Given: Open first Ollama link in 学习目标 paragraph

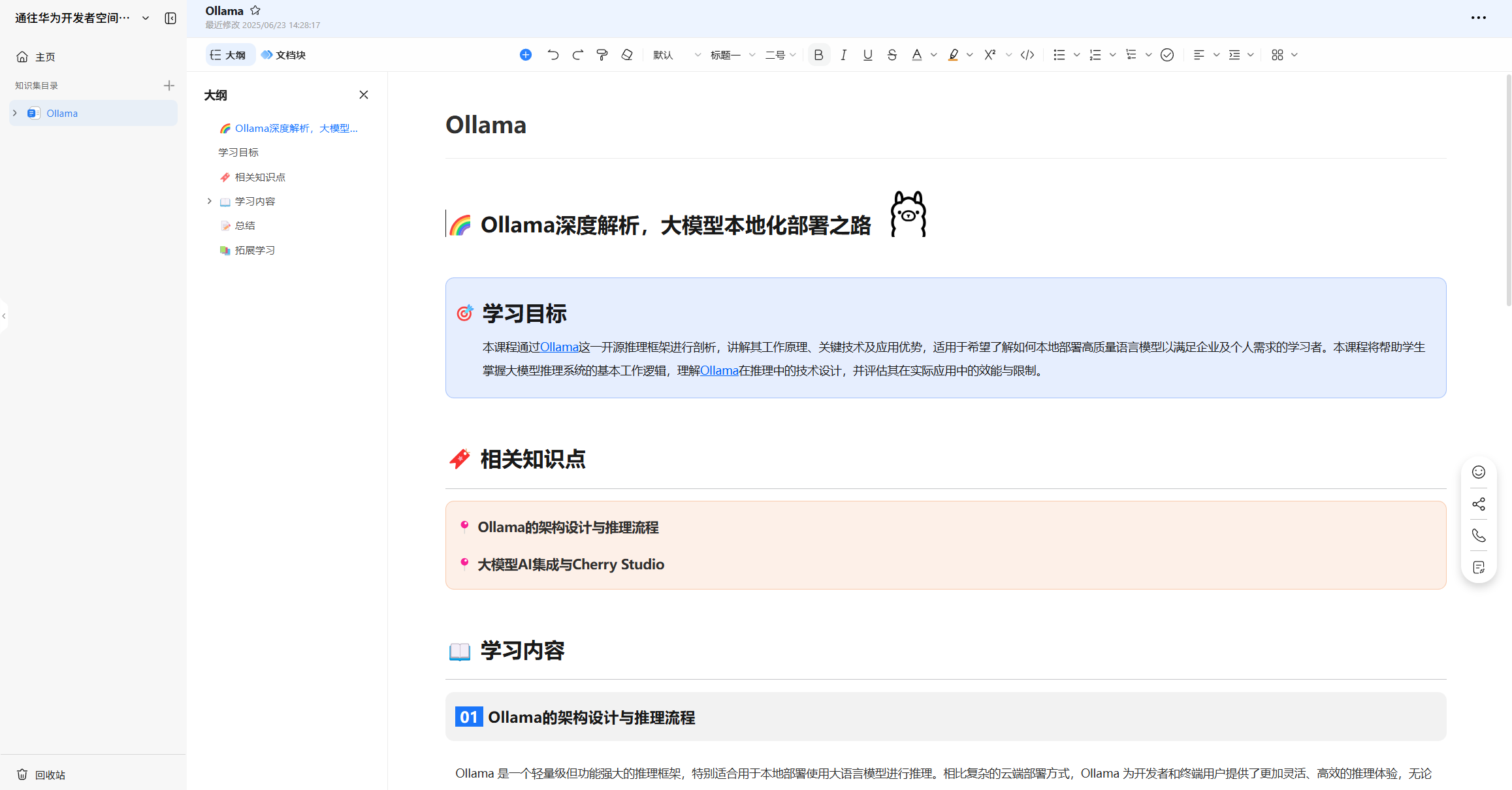Looking at the screenshot, I should (x=559, y=347).
